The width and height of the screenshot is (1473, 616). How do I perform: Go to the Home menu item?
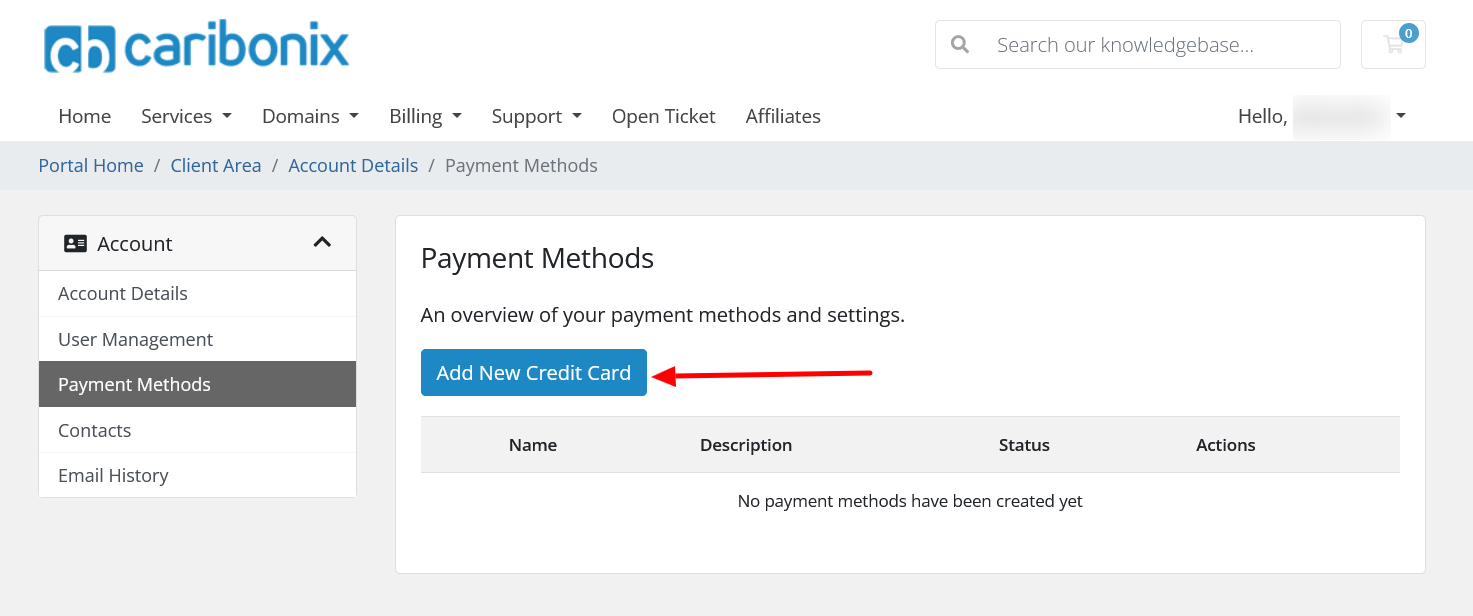85,116
